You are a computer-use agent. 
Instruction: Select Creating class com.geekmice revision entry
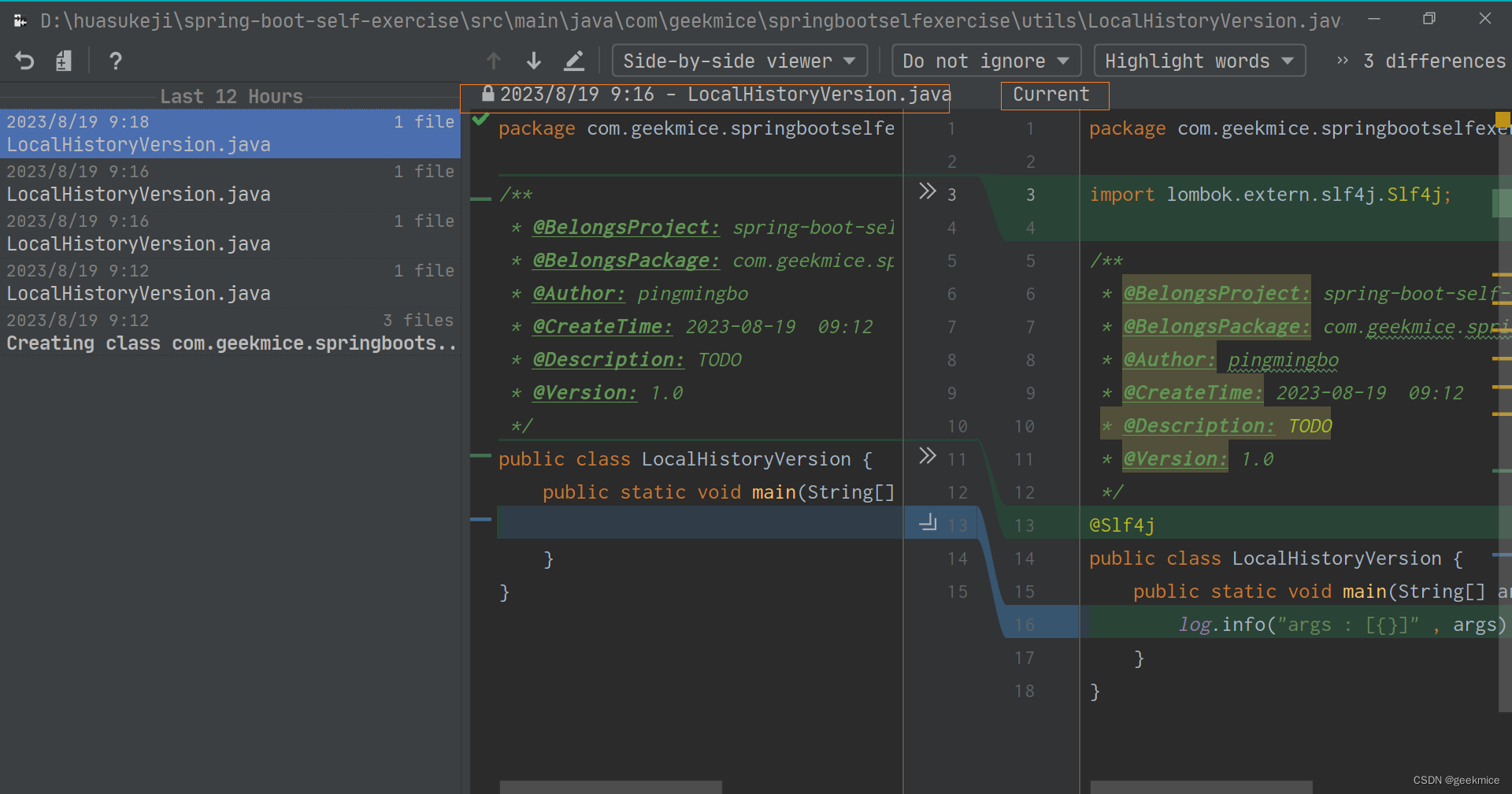click(x=230, y=332)
